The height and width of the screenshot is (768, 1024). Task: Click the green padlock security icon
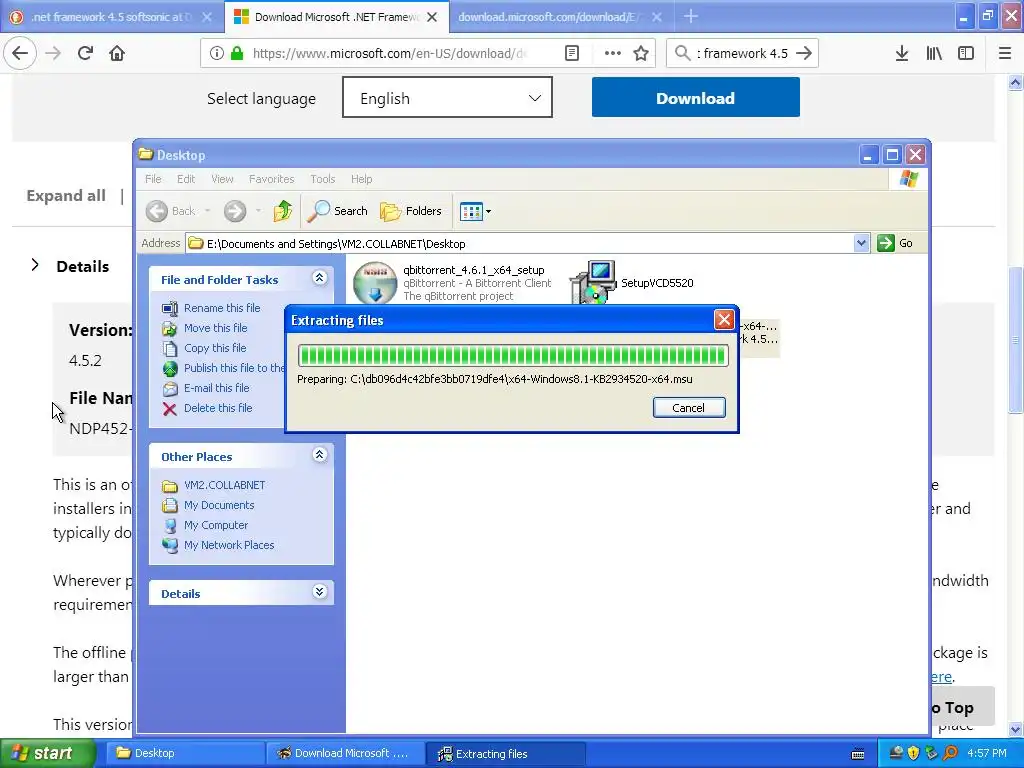pyautogui.click(x=237, y=53)
